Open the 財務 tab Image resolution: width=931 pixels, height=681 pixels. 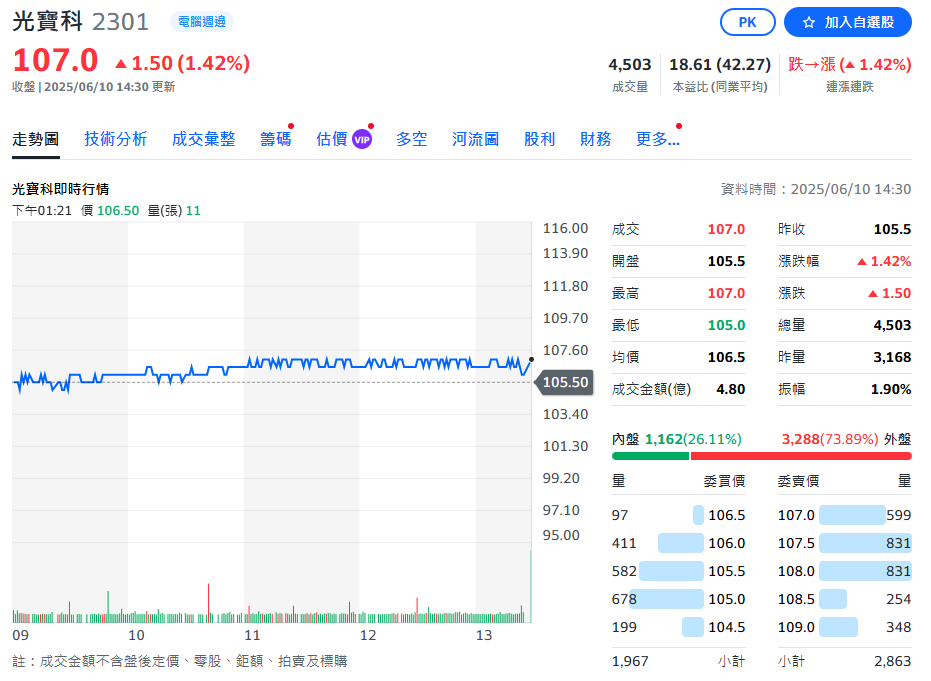click(x=596, y=140)
